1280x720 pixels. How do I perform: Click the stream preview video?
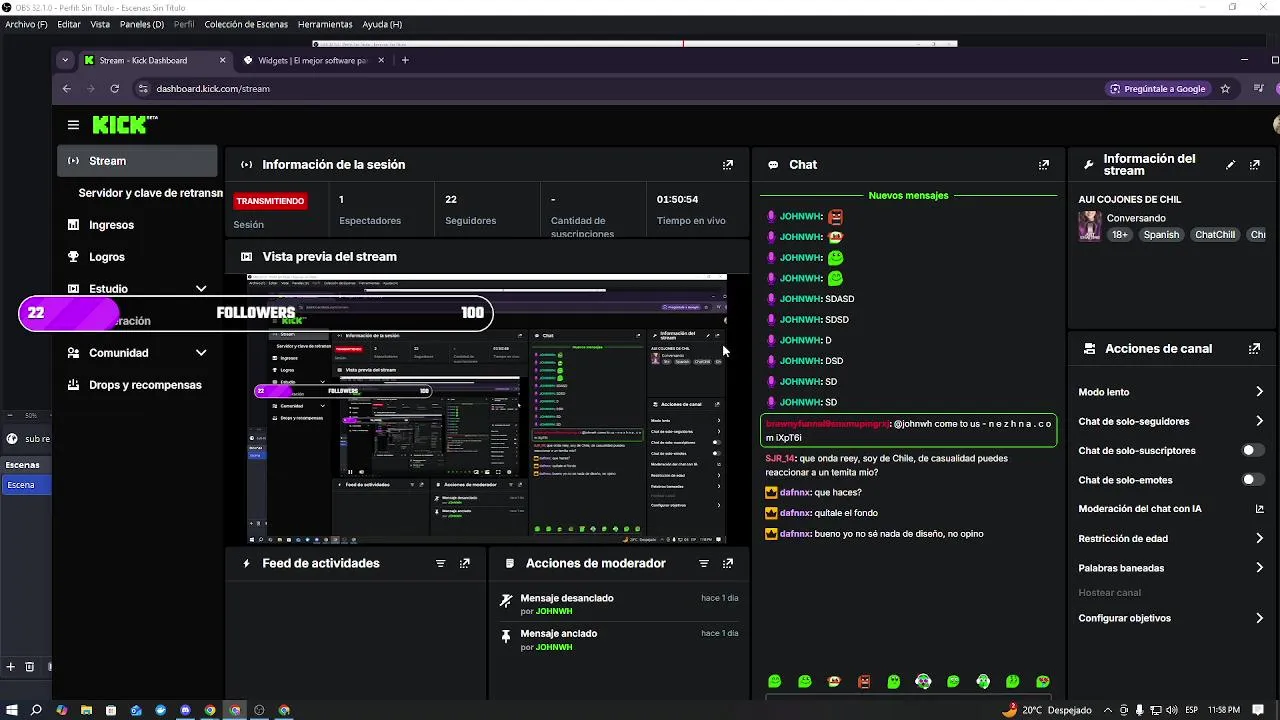[x=487, y=409]
